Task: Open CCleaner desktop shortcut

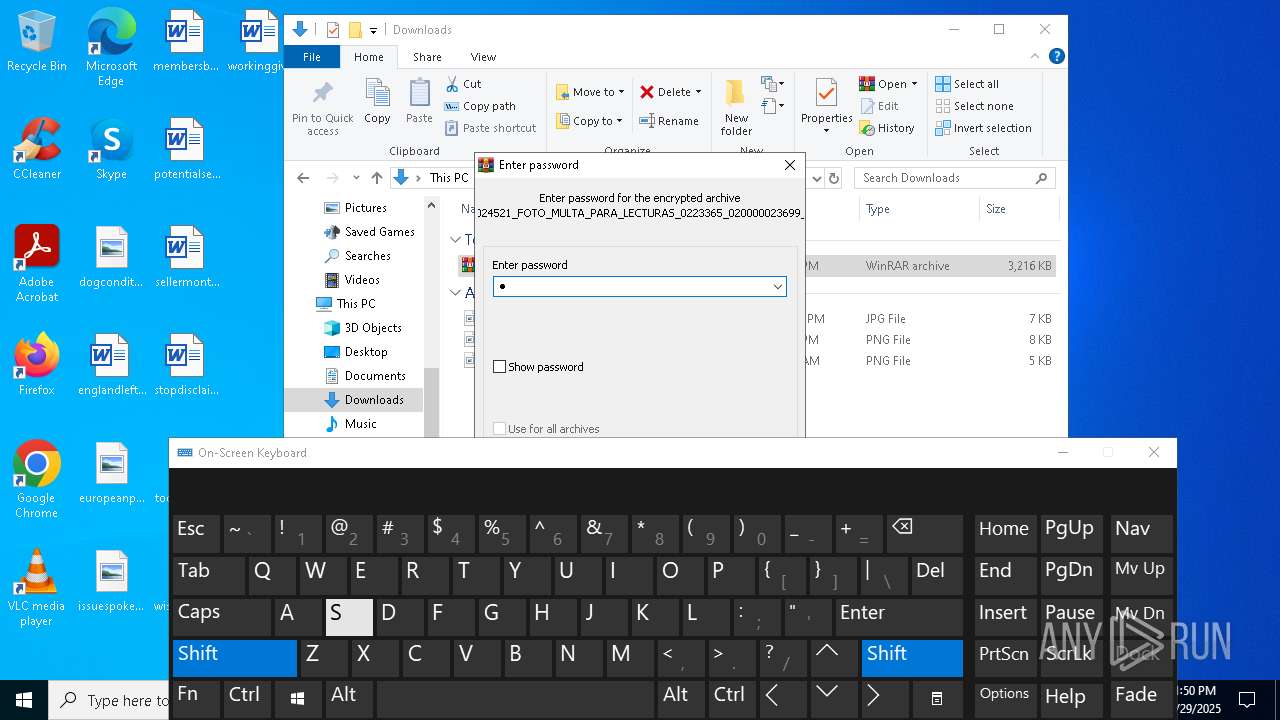Action: click(x=37, y=149)
